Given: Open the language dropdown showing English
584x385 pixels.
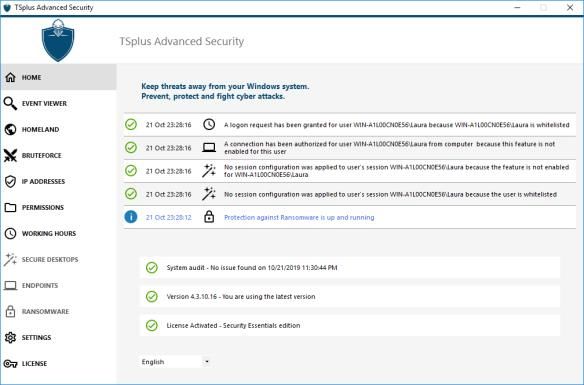Looking at the screenshot, I should [175, 362].
